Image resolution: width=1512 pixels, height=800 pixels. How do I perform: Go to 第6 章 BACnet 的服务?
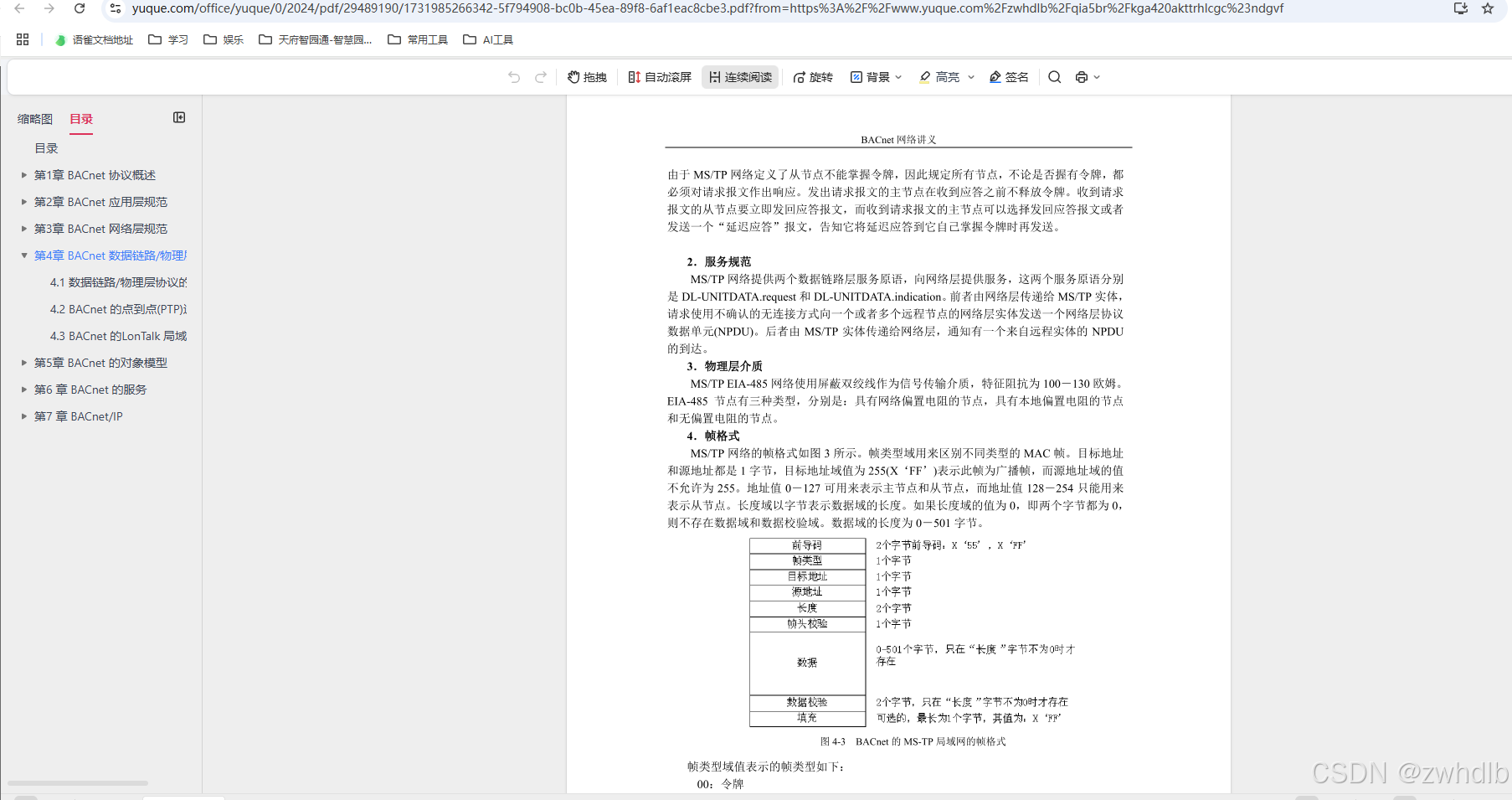point(90,390)
